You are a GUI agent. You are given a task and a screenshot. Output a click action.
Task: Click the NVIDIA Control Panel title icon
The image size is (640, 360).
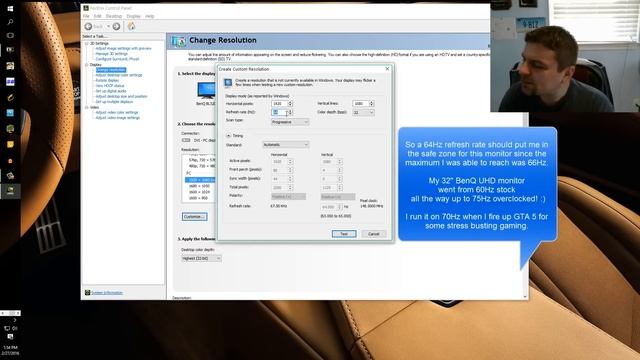tap(86, 8)
